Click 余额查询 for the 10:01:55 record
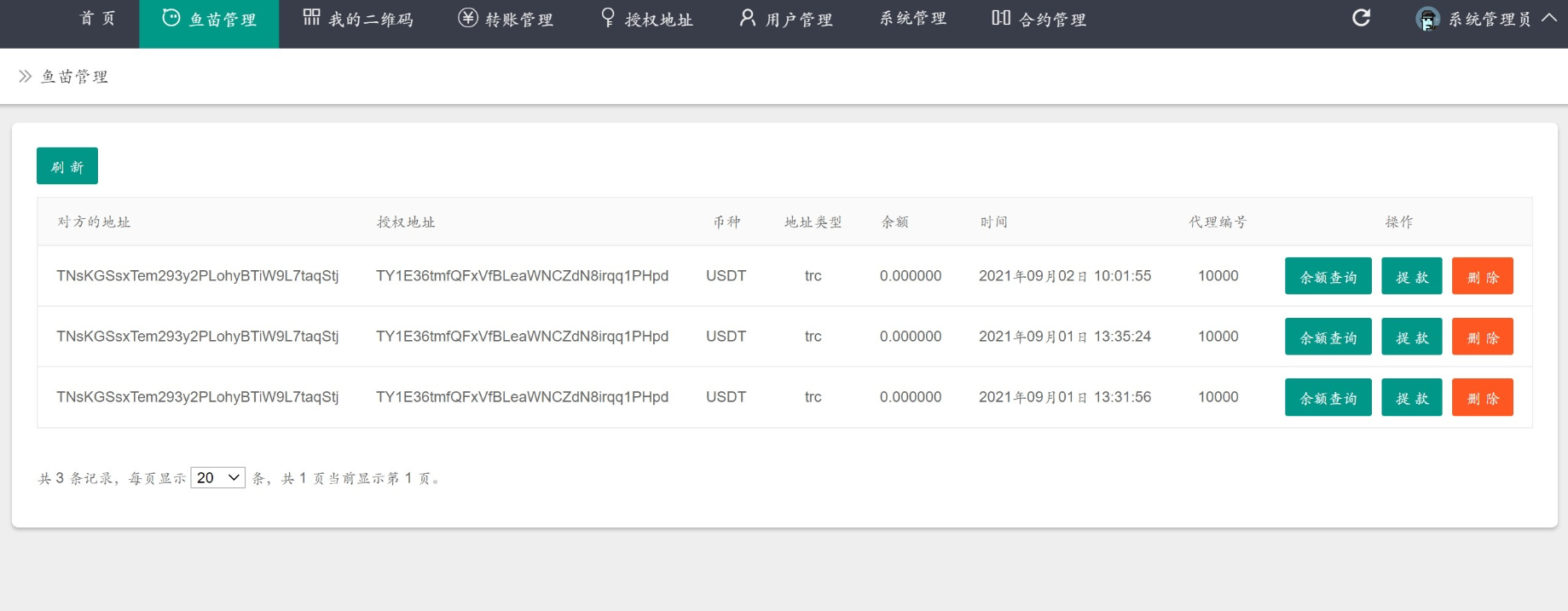Image resolution: width=1568 pixels, height=611 pixels. click(1328, 276)
